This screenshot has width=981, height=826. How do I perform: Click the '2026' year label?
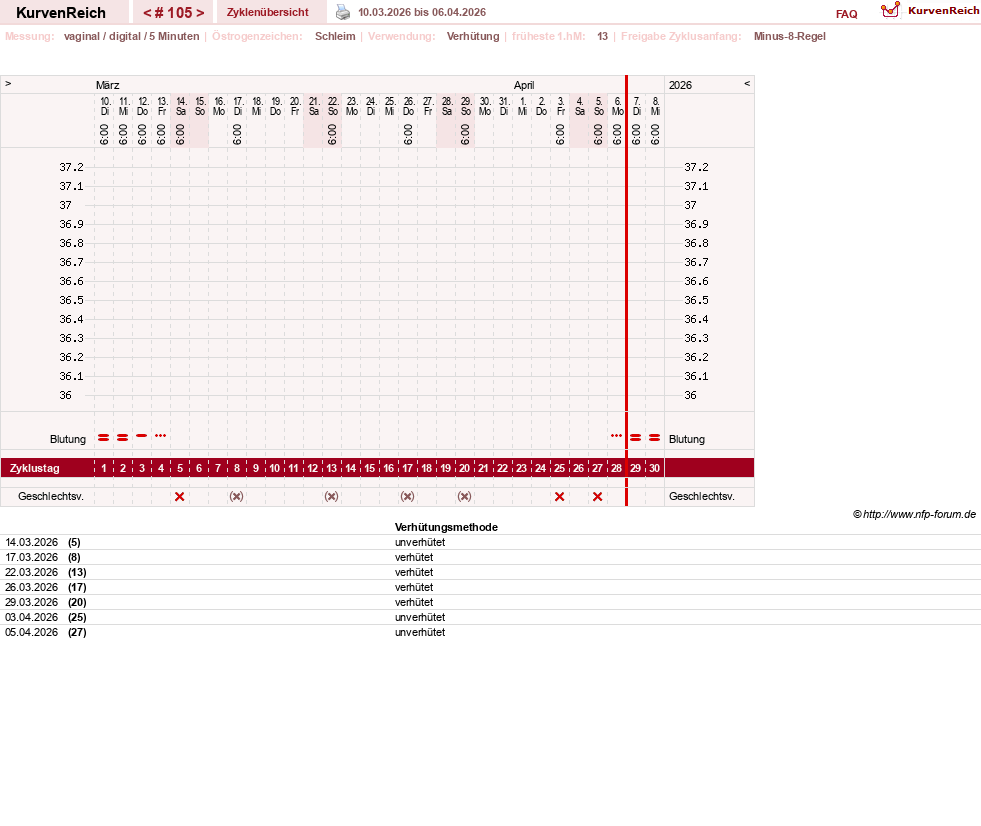click(x=680, y=85)
